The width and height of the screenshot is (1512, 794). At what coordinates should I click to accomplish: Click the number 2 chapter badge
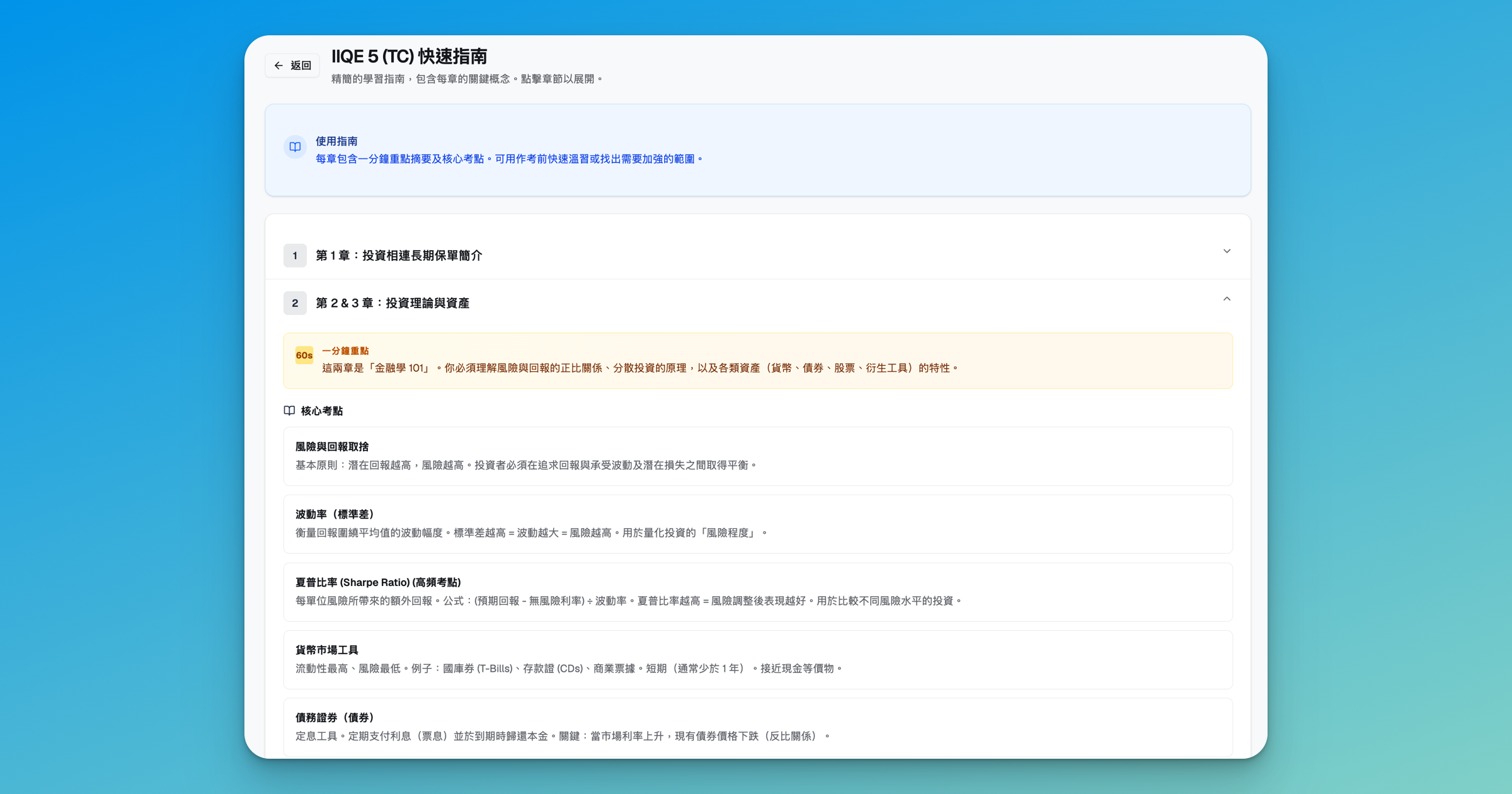point(295,303)
